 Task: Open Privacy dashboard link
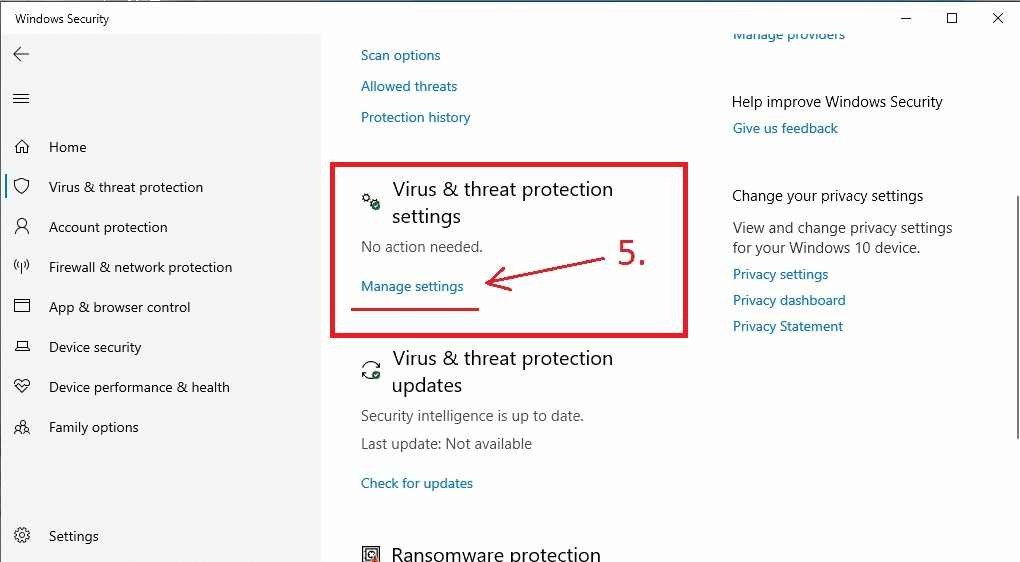pyautogui.click(x=789, y=300)
